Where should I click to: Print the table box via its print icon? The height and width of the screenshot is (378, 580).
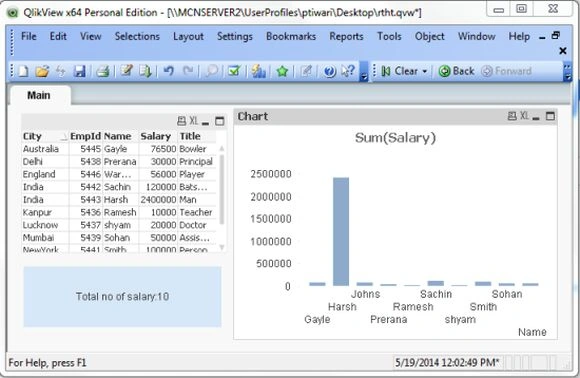(x=181, y=121)
